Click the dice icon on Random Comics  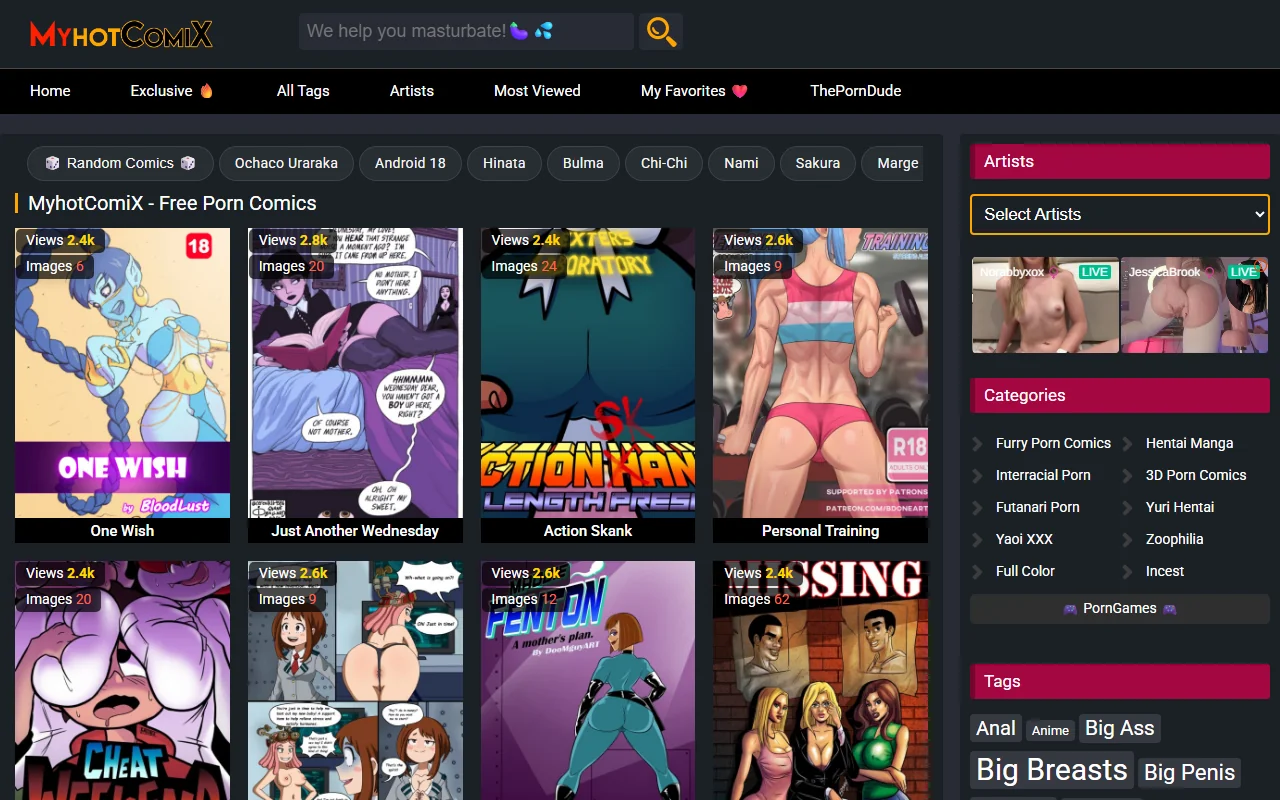coord(52,163)
